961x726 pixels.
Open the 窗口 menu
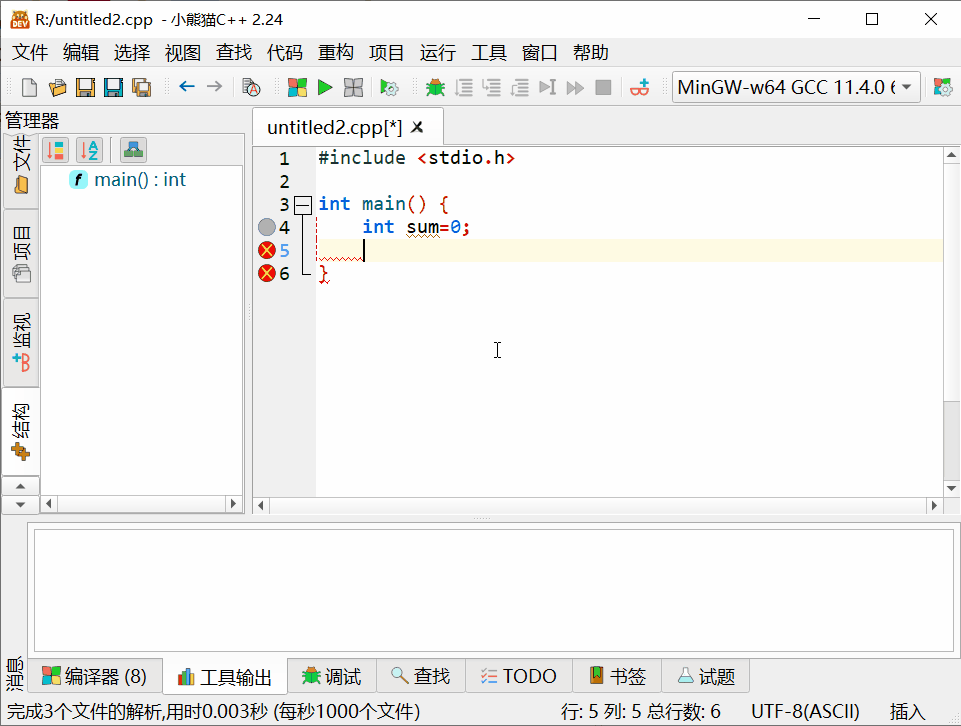point(539,53)
